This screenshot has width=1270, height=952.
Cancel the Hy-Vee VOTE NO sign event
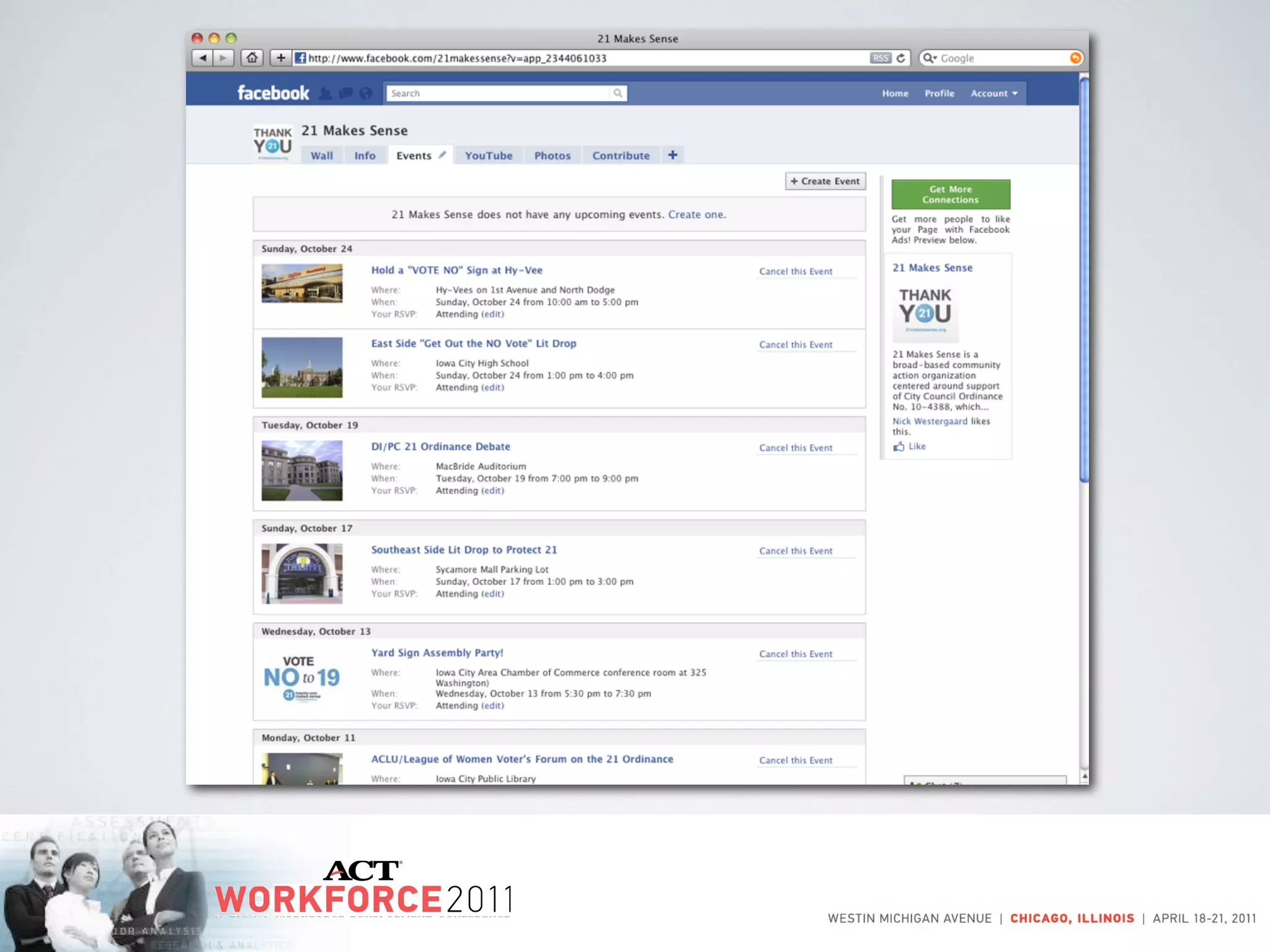point(796,271)
